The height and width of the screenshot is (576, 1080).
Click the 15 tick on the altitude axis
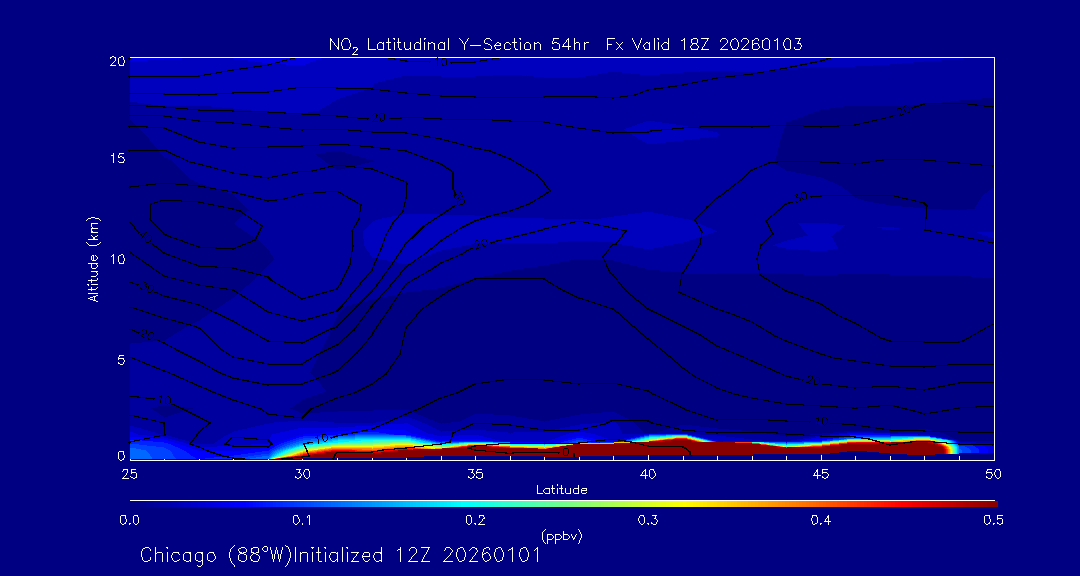pos(115,159)
